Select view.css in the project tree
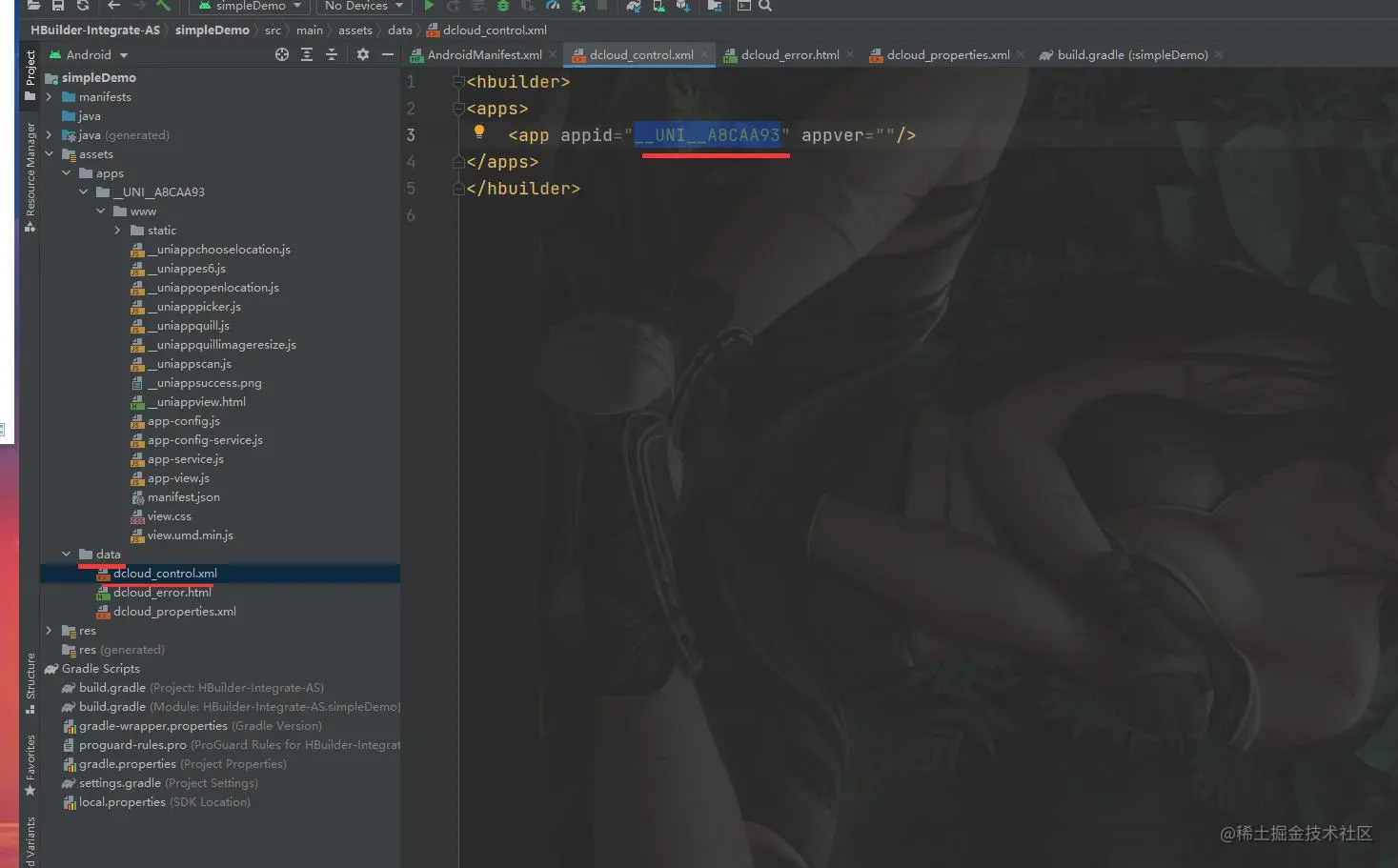The image size is (1398, 868). tap(170, 516)
